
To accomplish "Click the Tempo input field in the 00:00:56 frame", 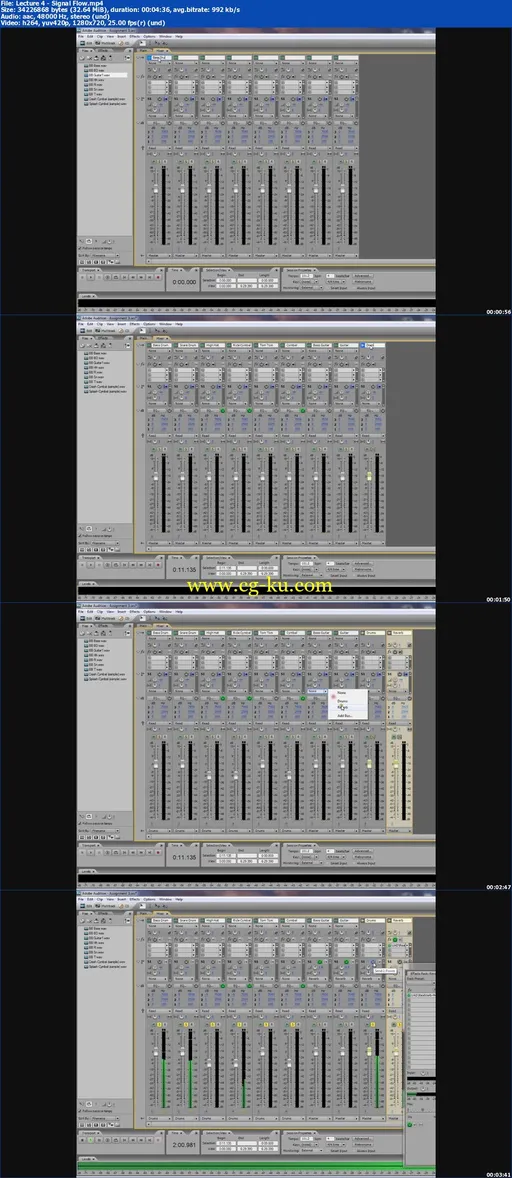I will (306, 276).
